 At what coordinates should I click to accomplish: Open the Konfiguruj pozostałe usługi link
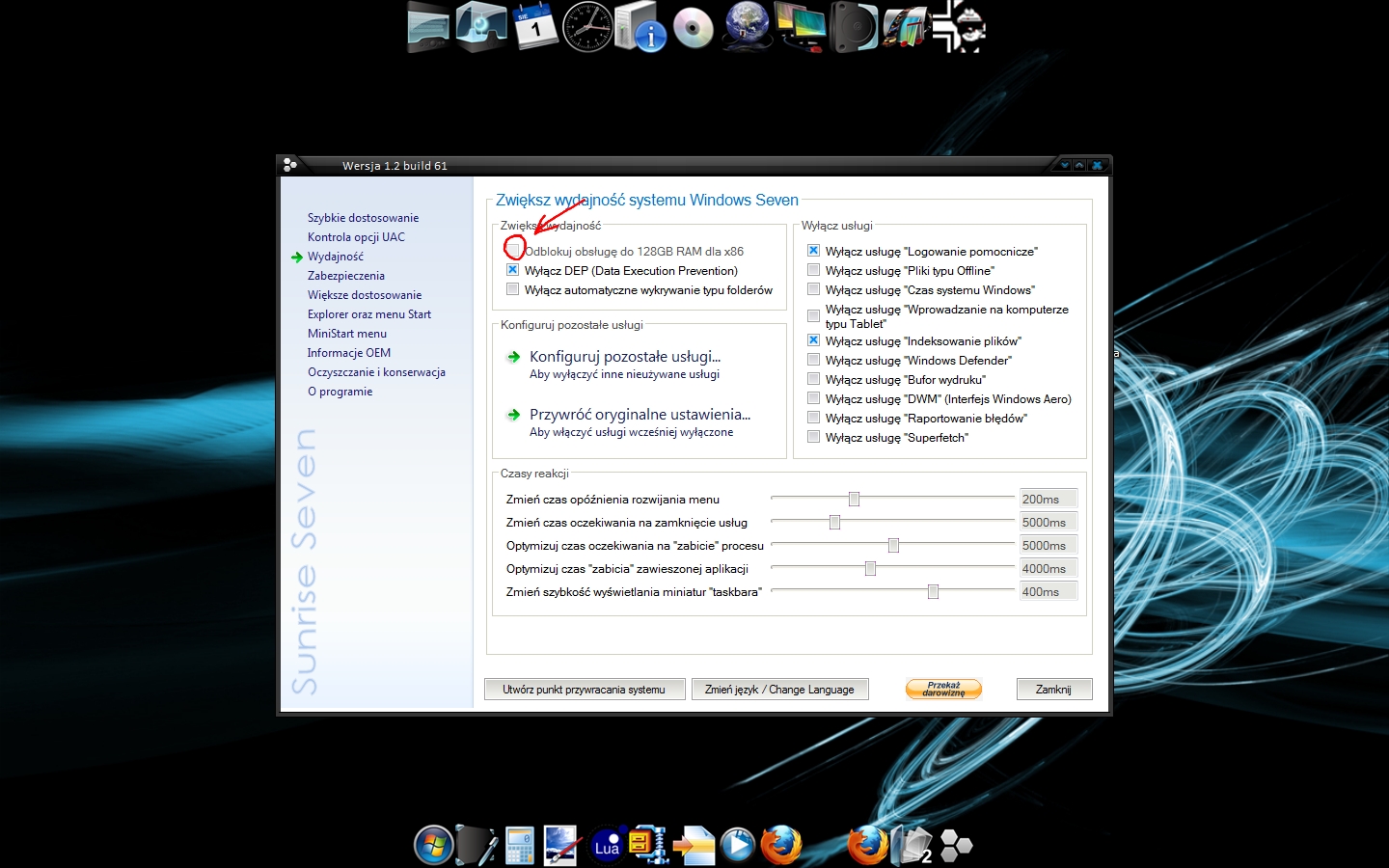(625, 357)
